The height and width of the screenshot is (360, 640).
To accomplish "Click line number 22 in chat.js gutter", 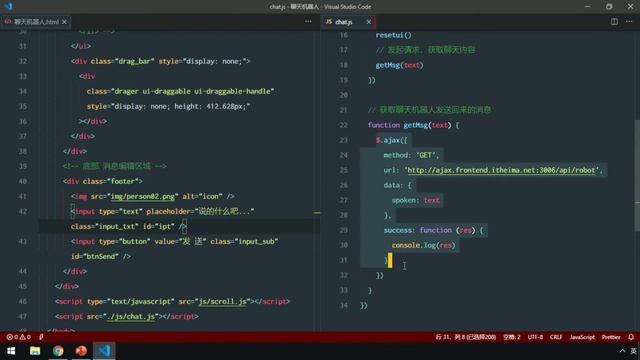I will pyautogui.click(x=343, y=125).
